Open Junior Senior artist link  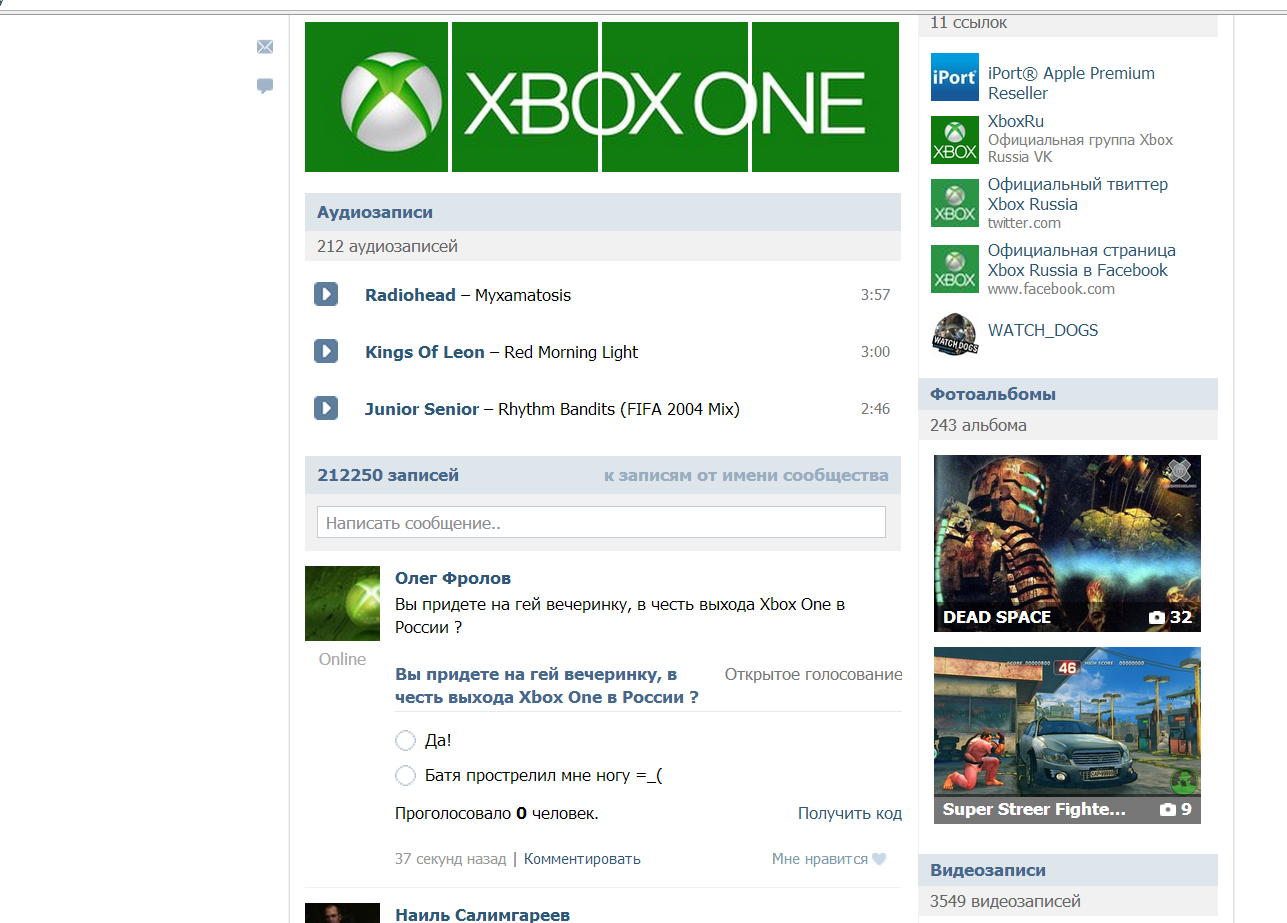pos(422,409)
